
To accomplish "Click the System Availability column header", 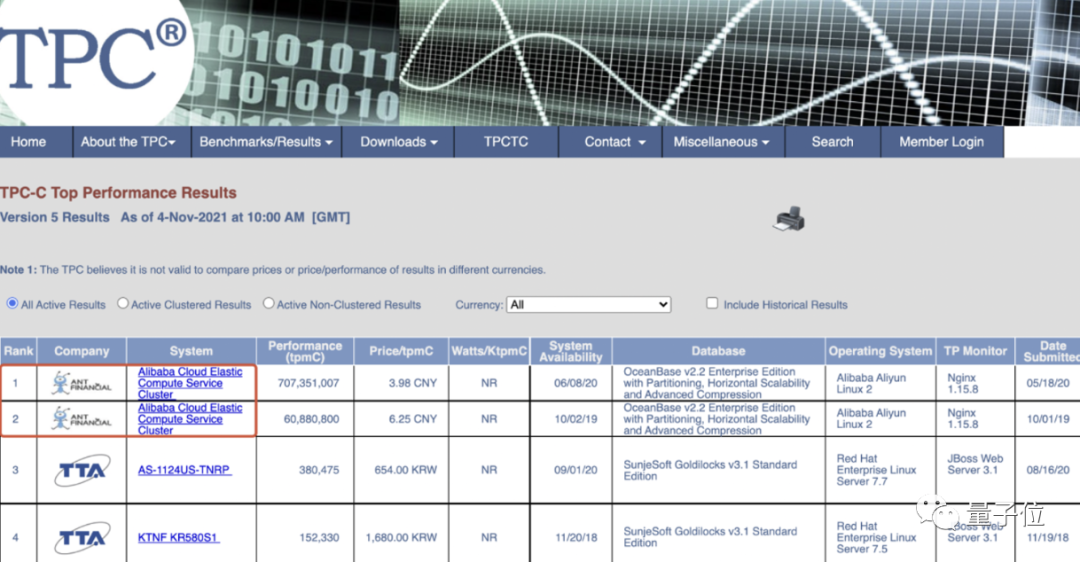I will tap(570, 351).
